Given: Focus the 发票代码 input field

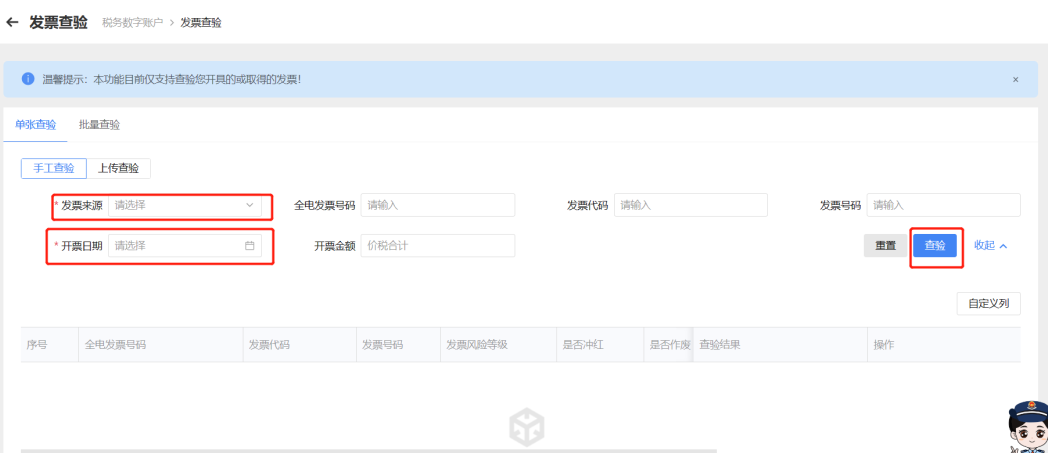Looking at the screenshot, I should (690, 205).
